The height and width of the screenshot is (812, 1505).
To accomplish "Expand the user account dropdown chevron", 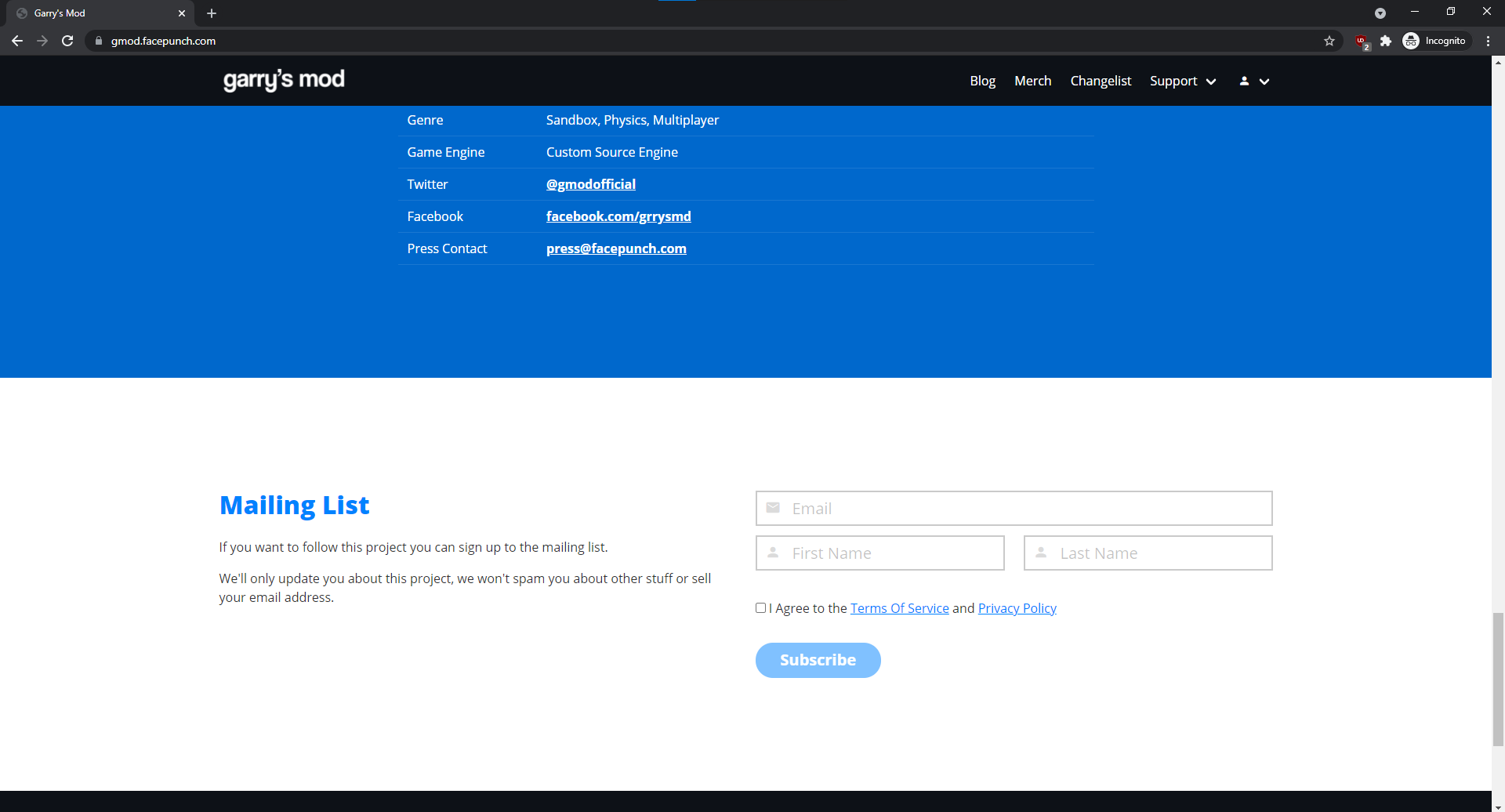I will point(1264,82).
